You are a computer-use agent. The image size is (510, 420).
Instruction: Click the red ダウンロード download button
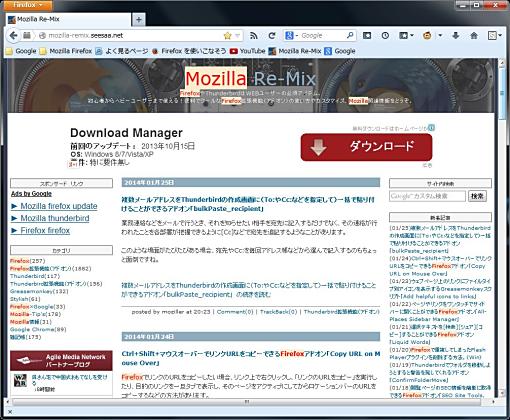pos(366,147)
